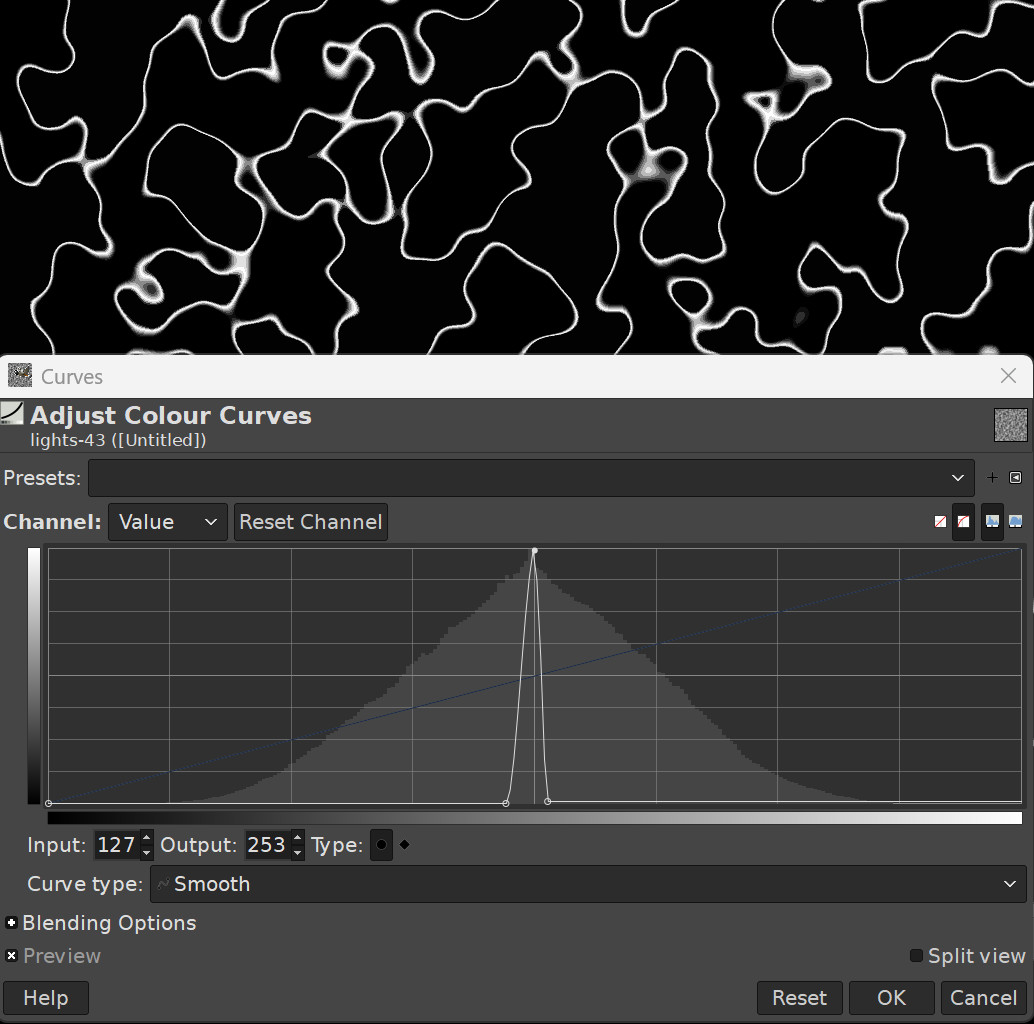
Task: Open the Help for Curves
Action: coord(45,998)
